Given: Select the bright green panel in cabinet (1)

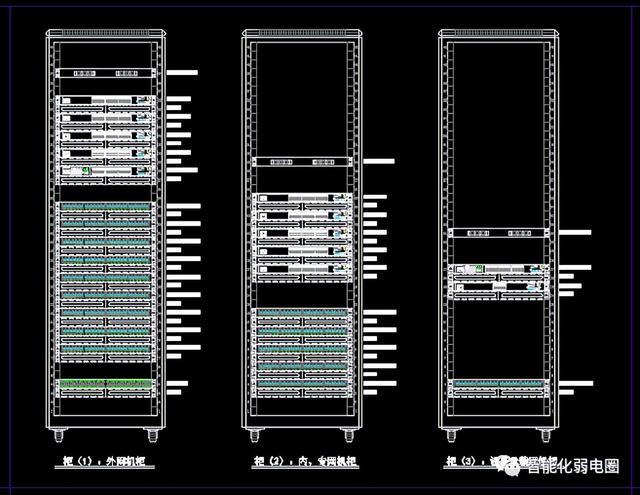Looking at the screenshot, I should (106, 383).
